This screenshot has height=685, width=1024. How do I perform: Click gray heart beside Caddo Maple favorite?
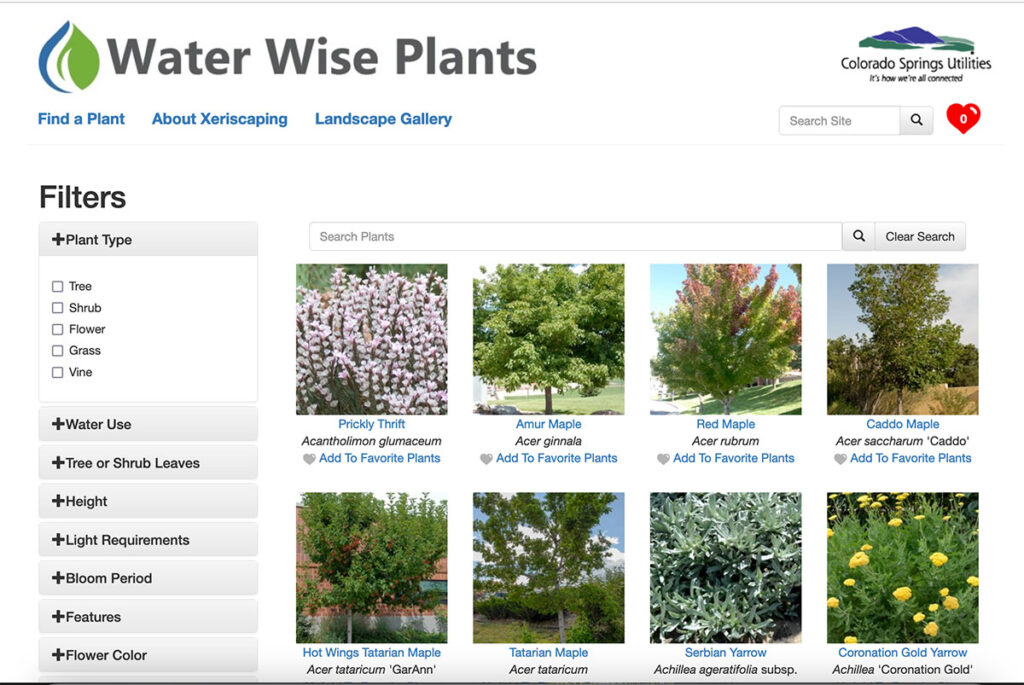click(840, 459)
